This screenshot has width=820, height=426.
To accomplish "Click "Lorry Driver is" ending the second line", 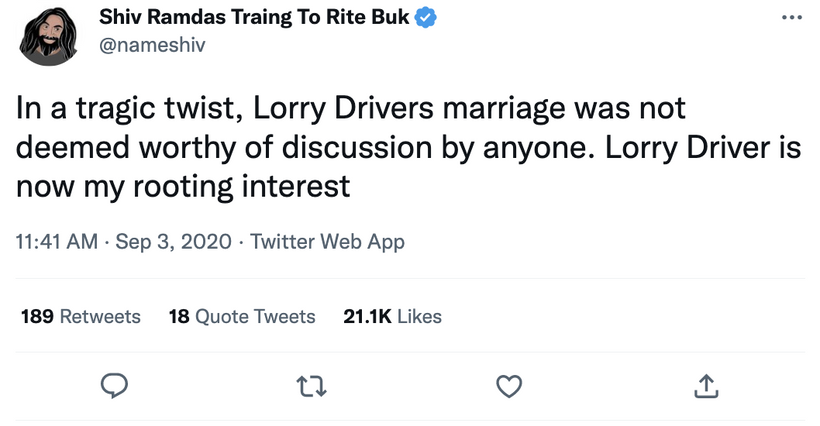I will coord(703,148).
